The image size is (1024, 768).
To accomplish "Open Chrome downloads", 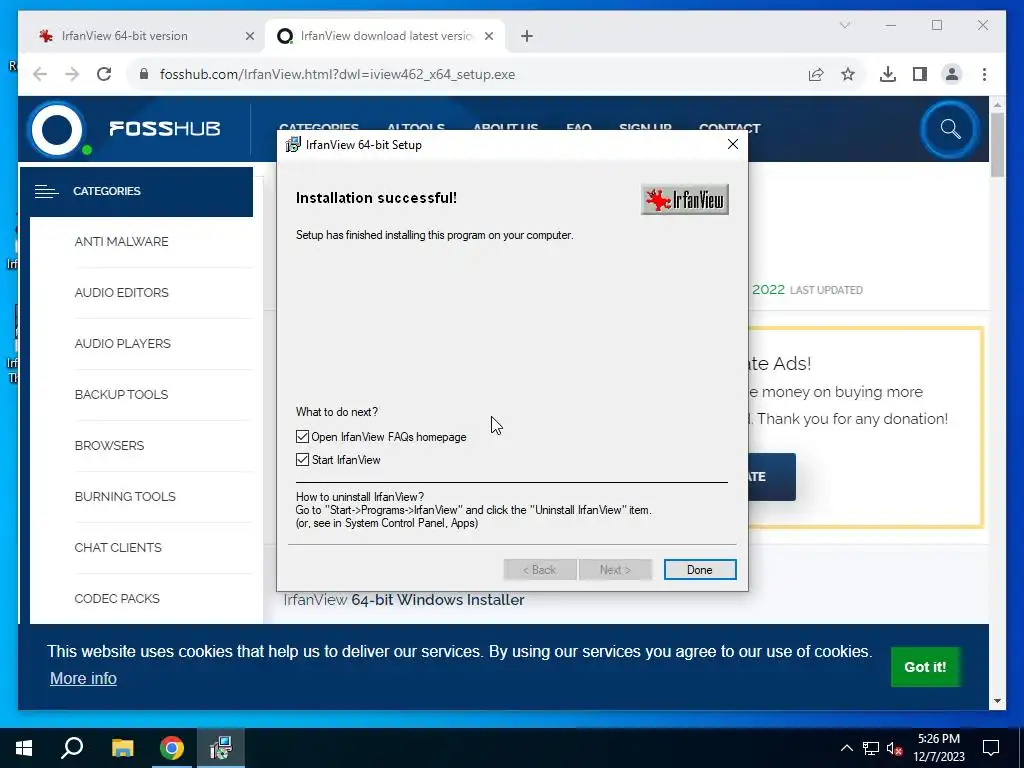I will [x=888, y=74].
